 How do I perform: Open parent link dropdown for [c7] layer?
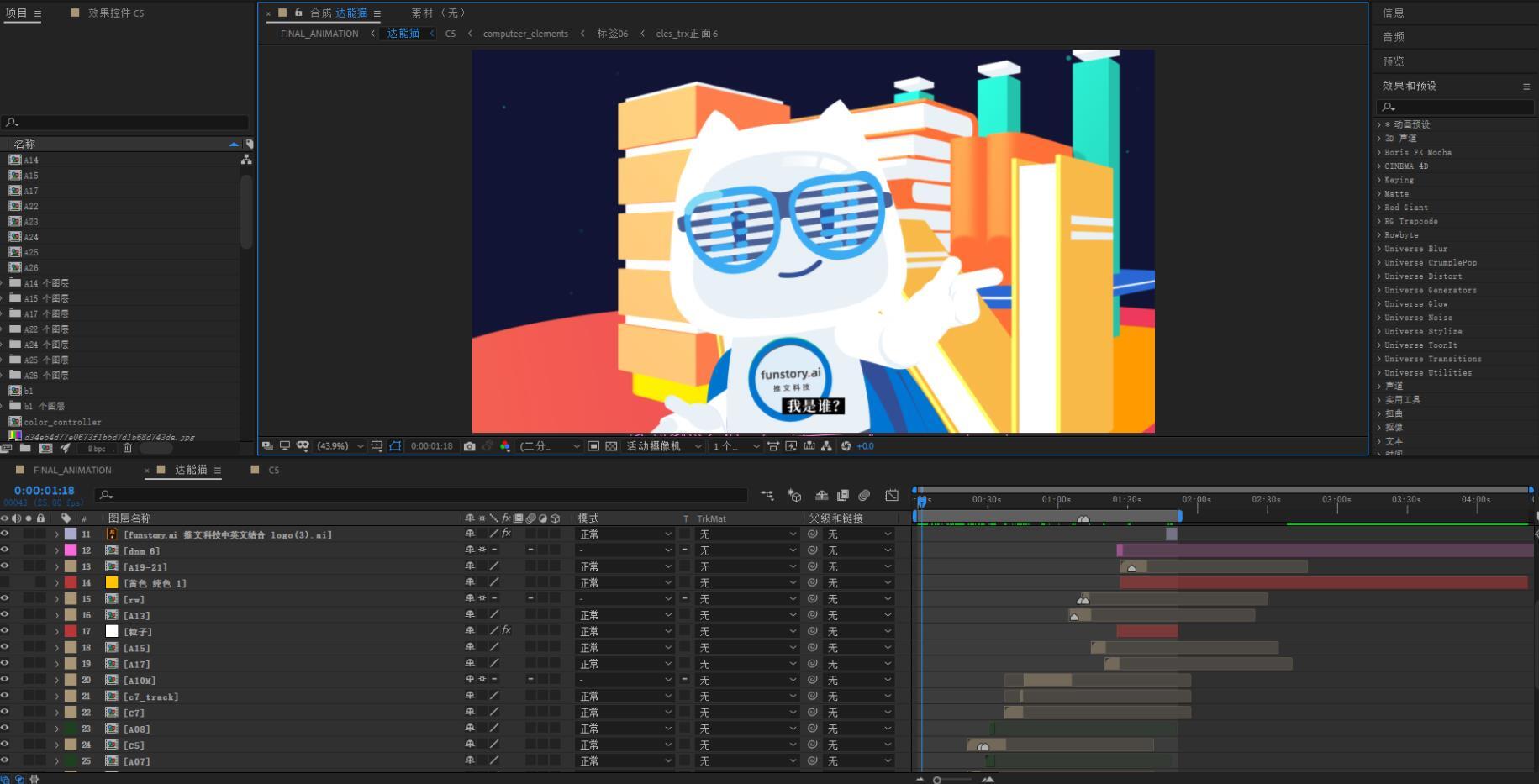tap(859, 713)
